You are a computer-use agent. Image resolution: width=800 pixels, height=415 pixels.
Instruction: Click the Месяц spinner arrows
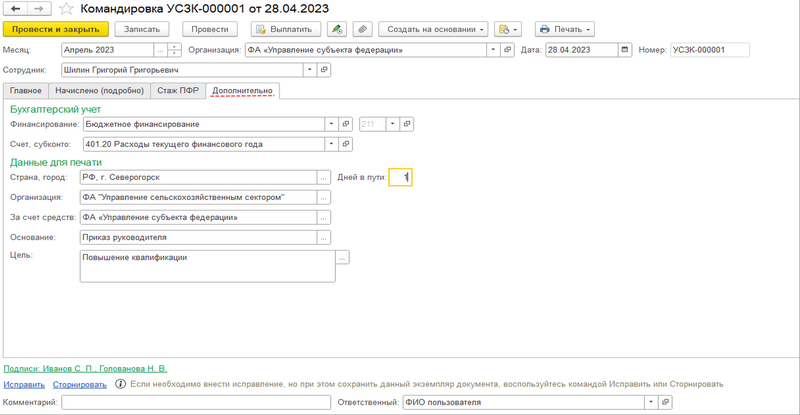coord(175,50)
